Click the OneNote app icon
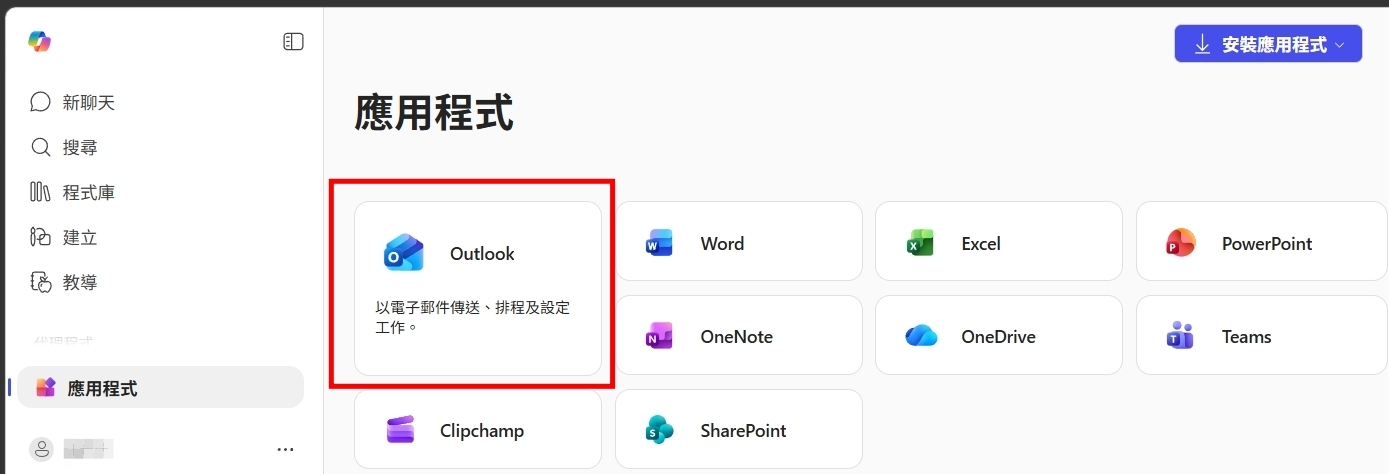 pos(659,337)
